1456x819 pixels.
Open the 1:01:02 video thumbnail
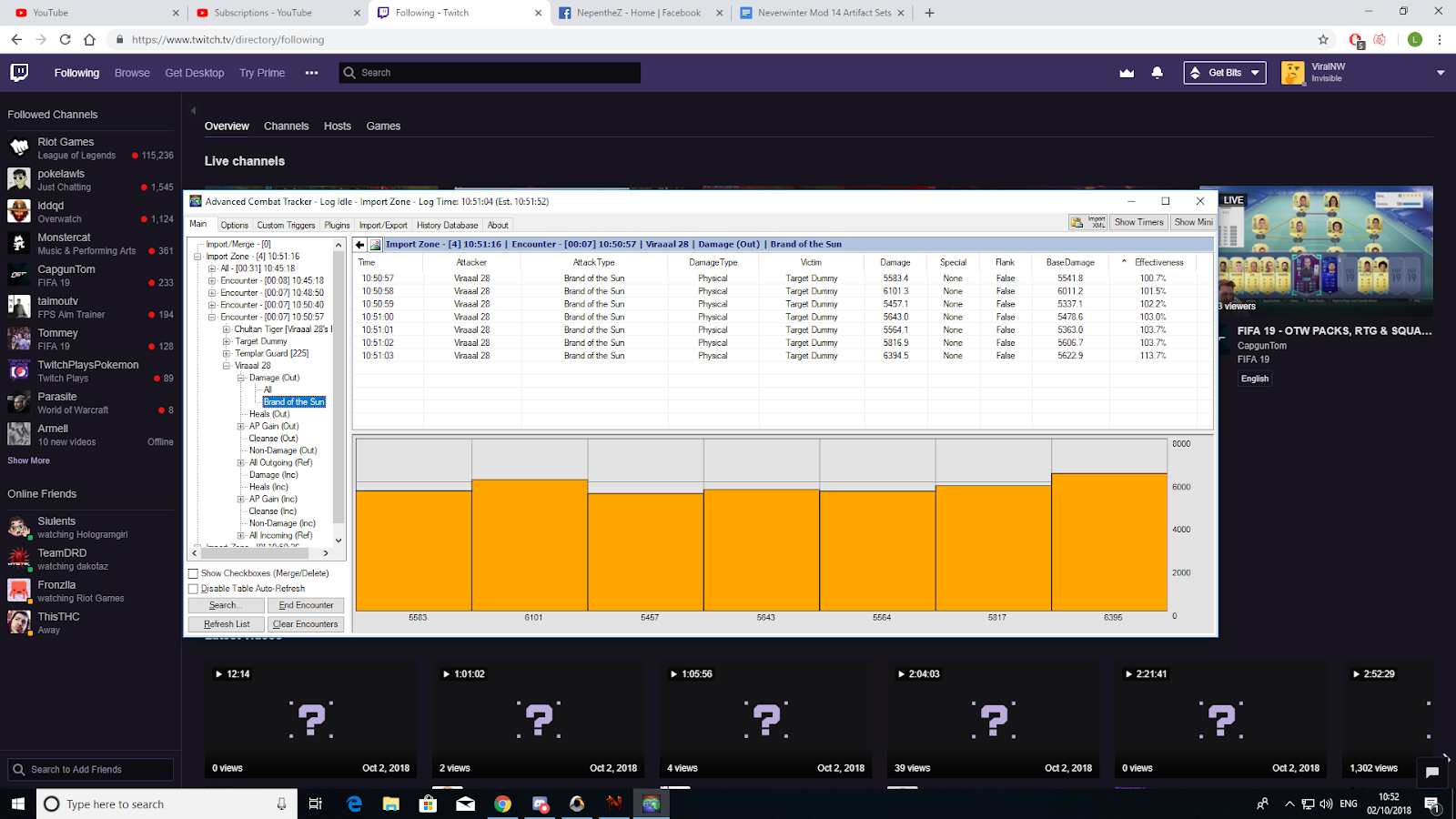540,719
